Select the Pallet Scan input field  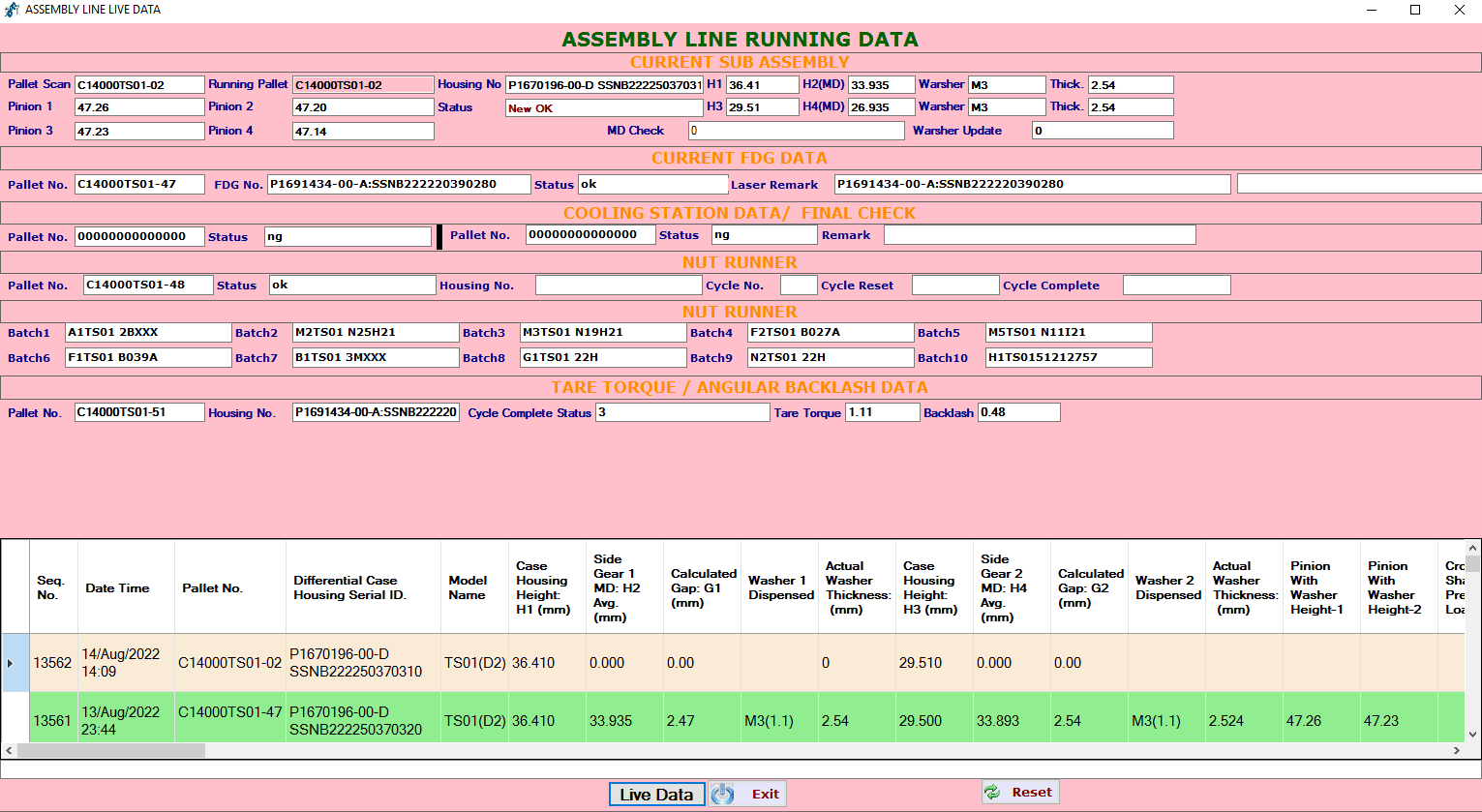[139, 85]
